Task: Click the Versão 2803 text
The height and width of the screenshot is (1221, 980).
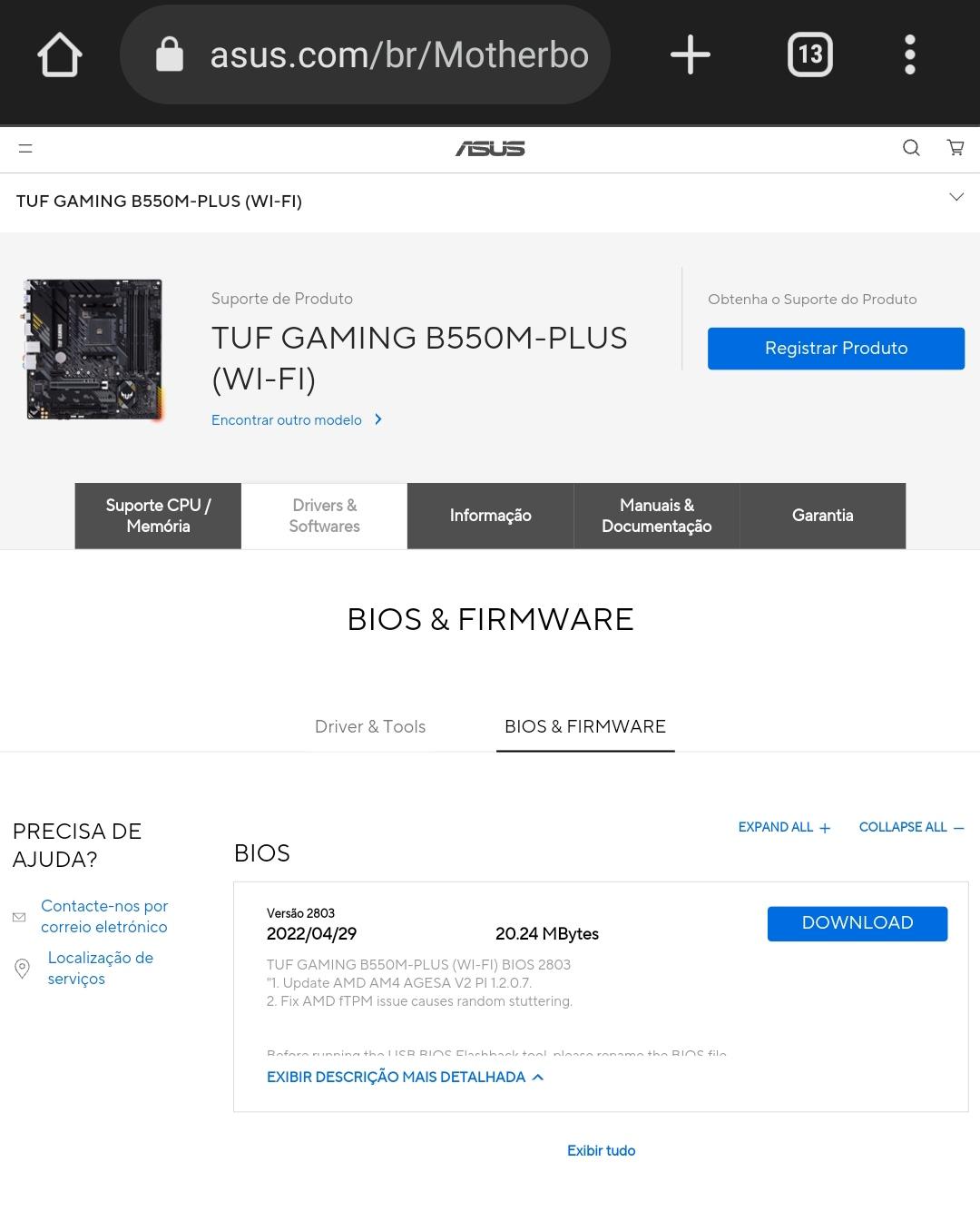Action: 300,913
